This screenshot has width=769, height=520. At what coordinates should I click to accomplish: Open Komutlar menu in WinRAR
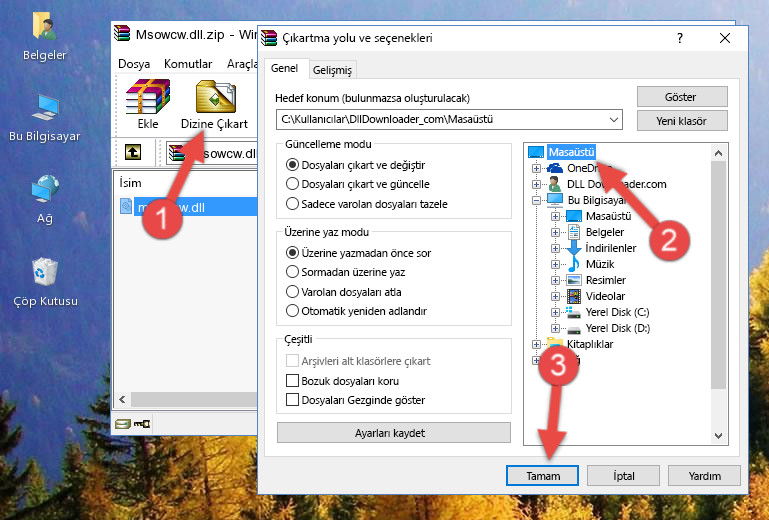click(x=188, y=64)
